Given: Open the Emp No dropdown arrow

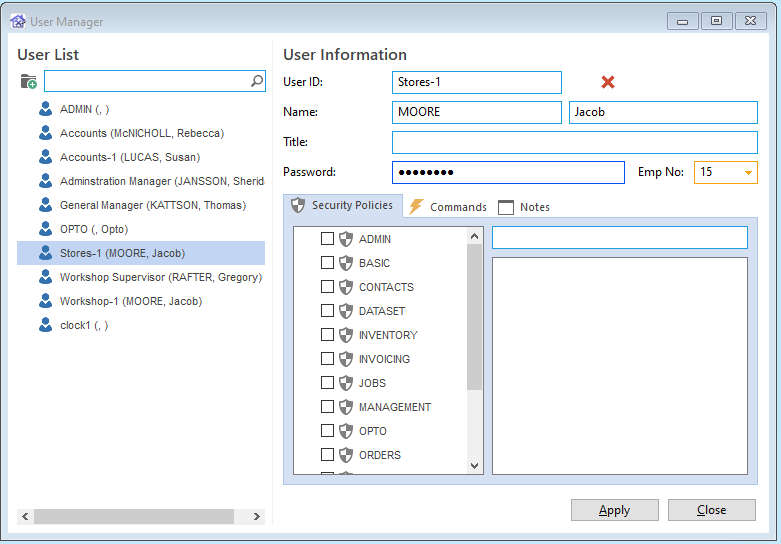Looking at the screenshot, I should pyautogui.click(x=748, y=172).
